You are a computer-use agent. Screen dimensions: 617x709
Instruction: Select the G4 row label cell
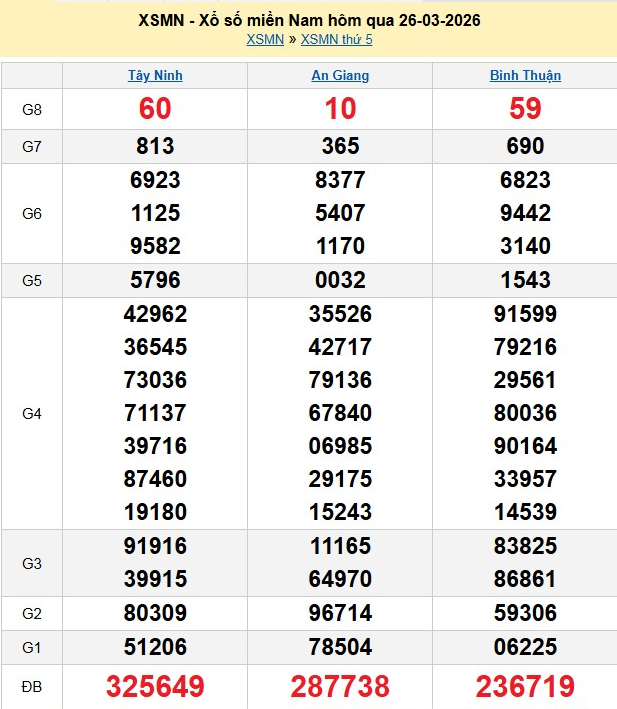(x=32, y=413)
